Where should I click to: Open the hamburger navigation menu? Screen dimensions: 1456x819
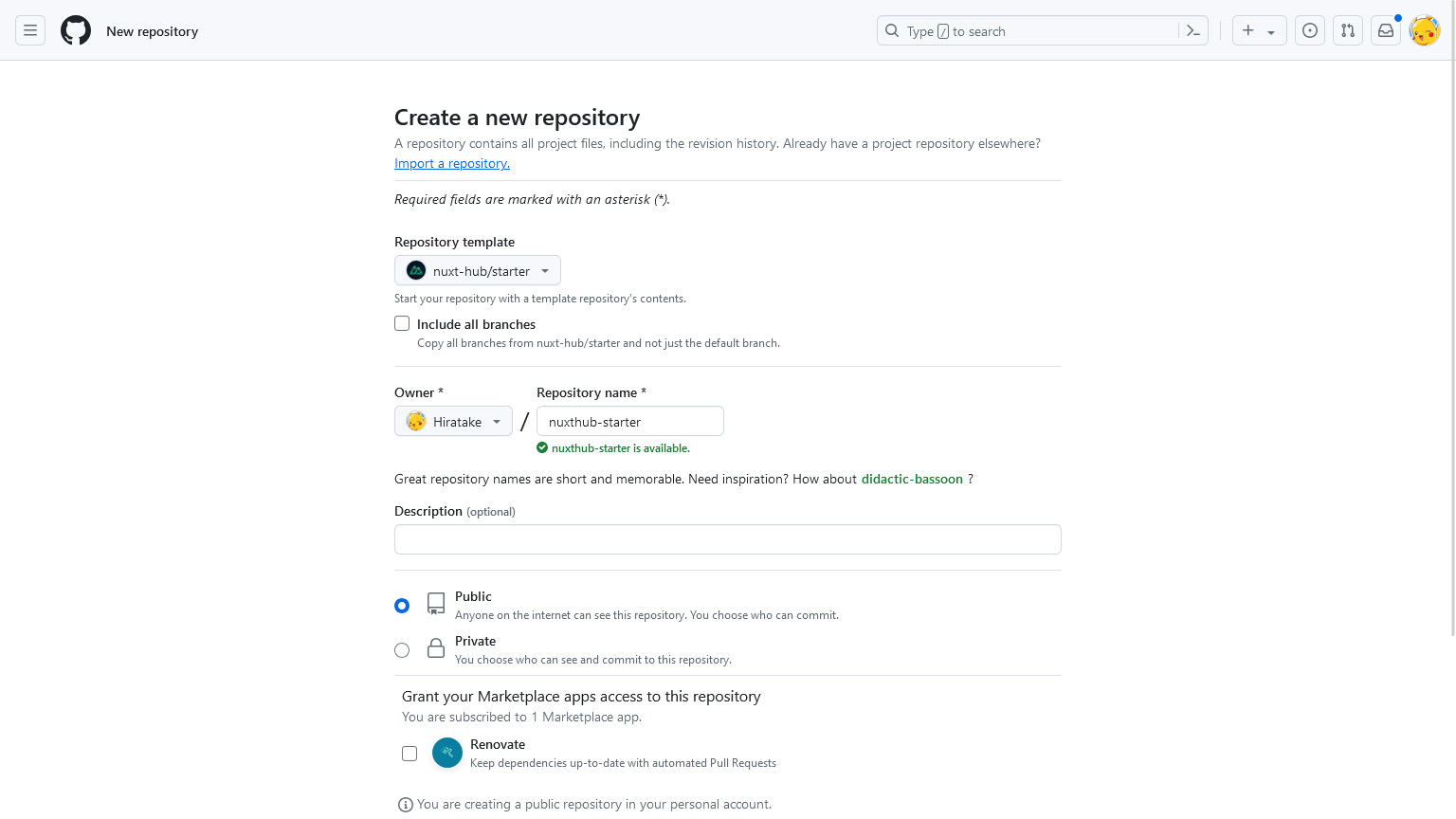30,30
